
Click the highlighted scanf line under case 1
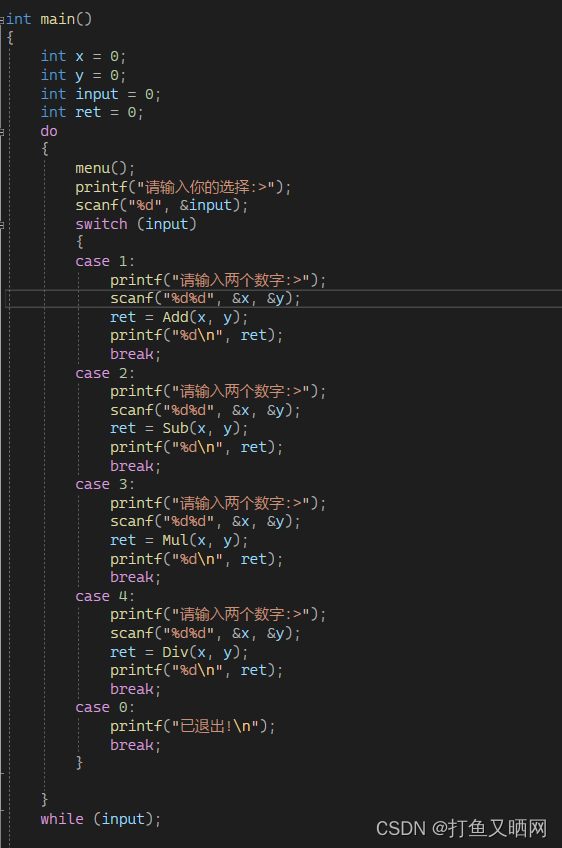pyautogui.click(x=205, y=299)
